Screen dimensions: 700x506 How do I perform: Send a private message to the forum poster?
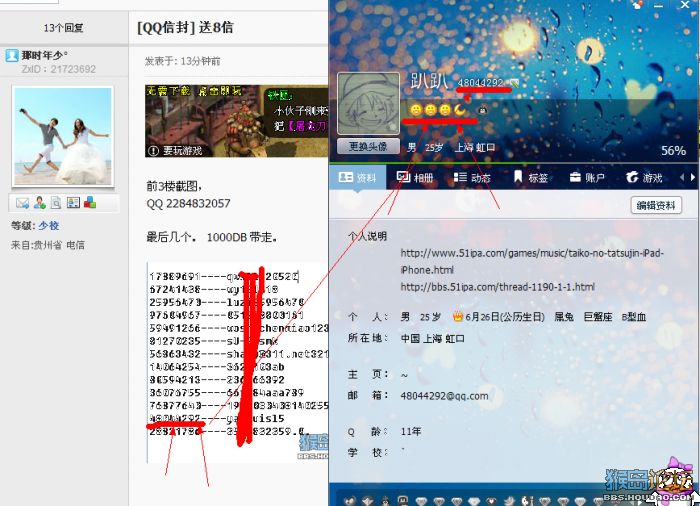pyautogui.click(x=22, y=203)
